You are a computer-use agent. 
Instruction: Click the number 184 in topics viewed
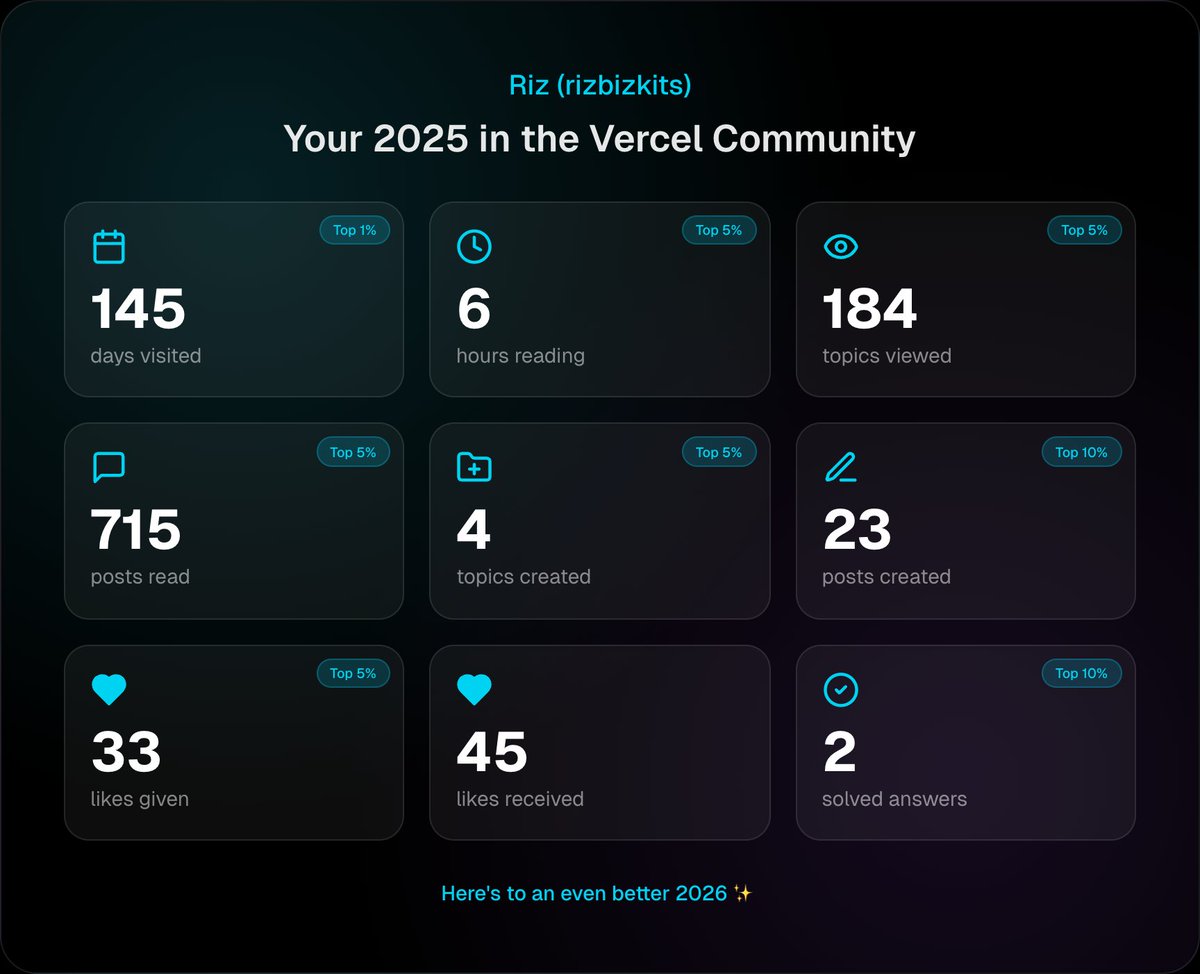point(869,309)
